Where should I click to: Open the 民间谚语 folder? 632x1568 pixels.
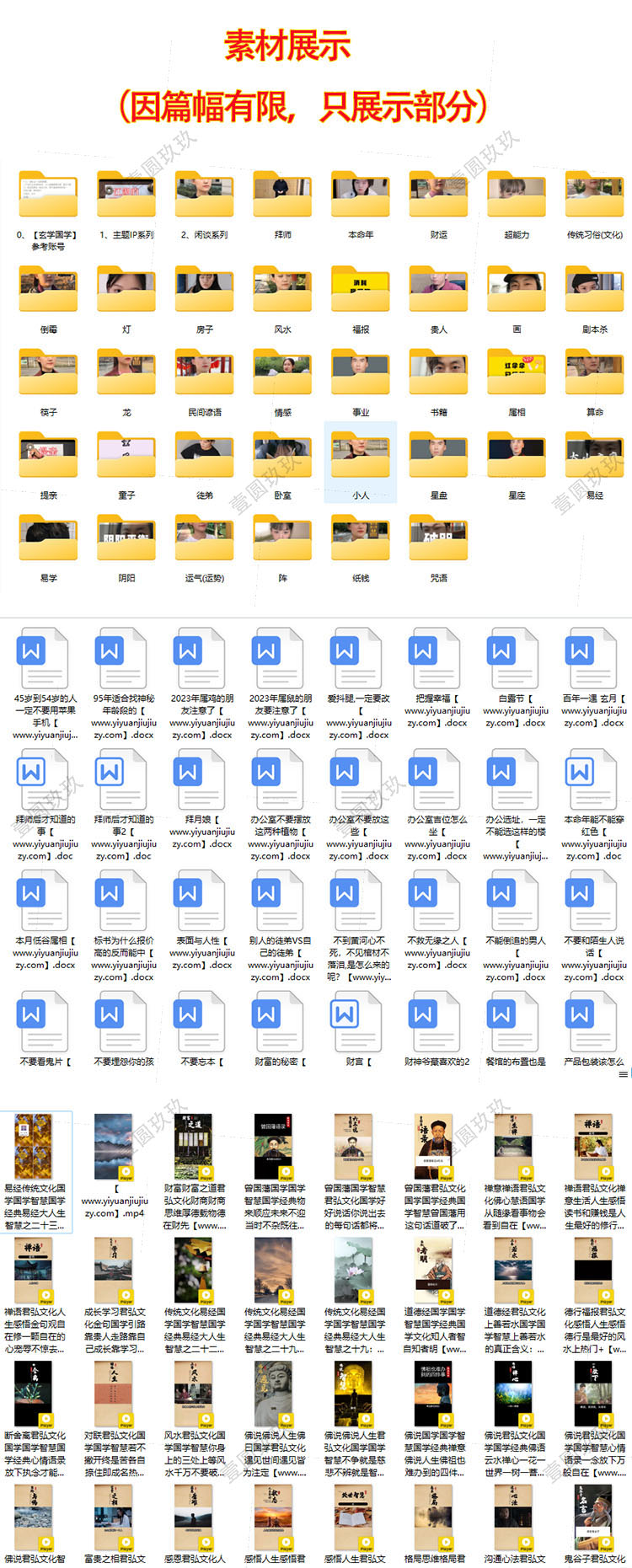pos(205,375)
